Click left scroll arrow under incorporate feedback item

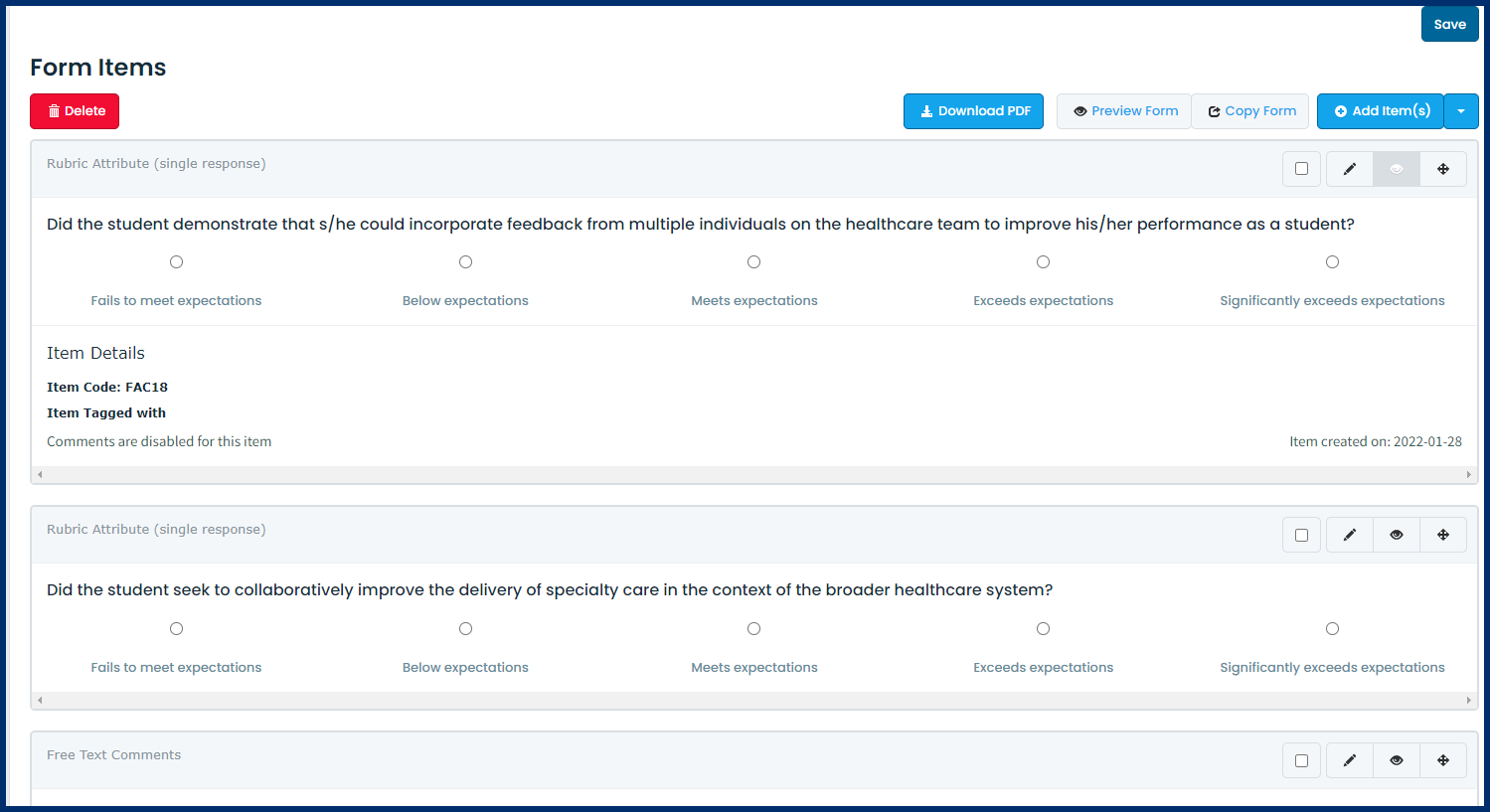pos(40,475)
